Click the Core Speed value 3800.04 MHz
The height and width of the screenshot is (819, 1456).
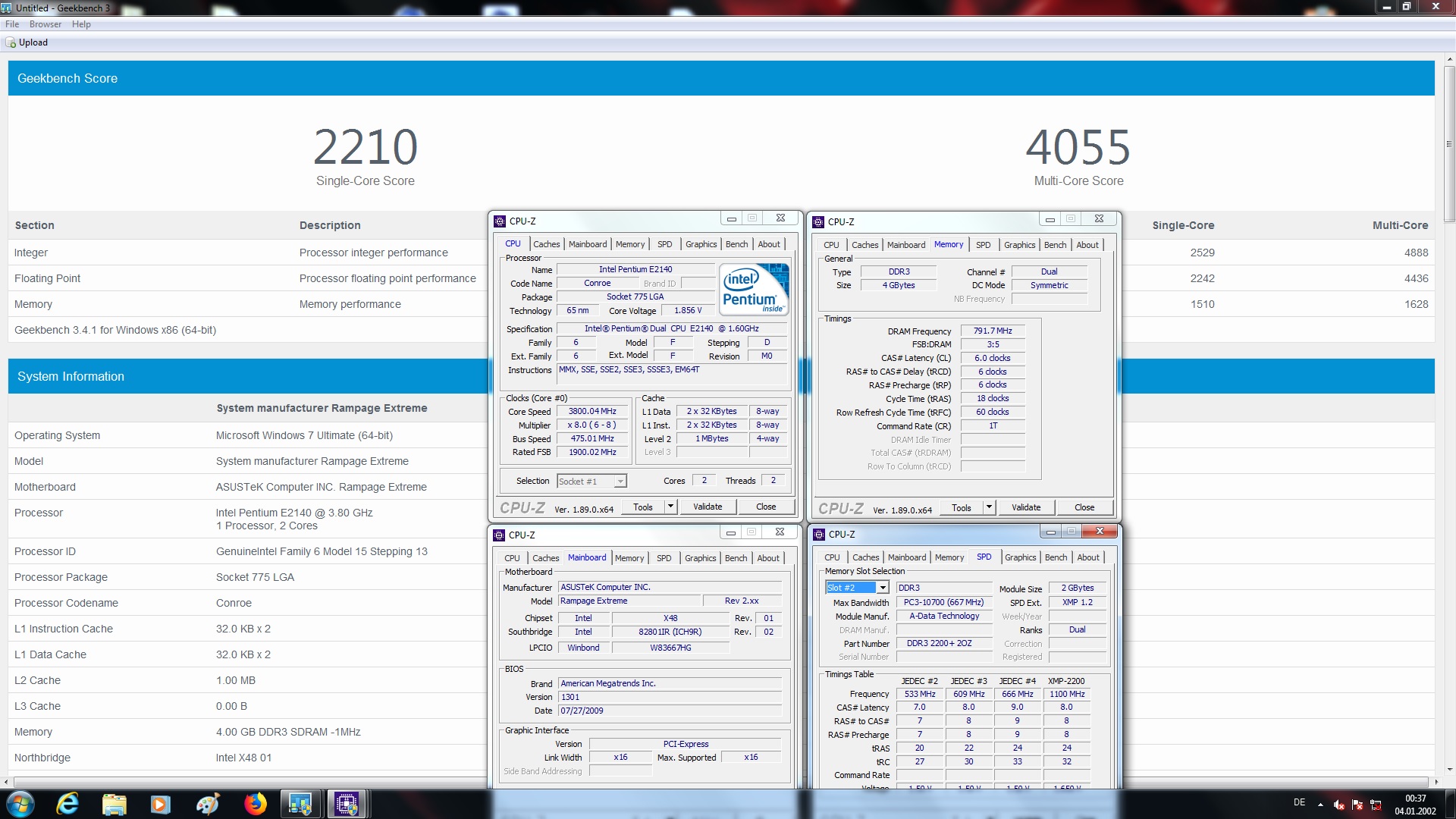592,412
